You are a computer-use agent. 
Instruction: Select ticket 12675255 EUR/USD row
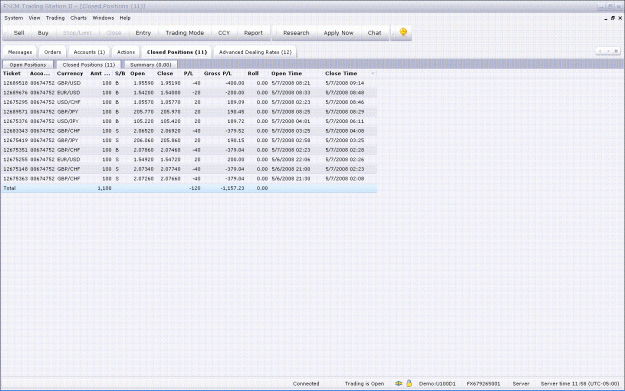(x=189, y=159)
